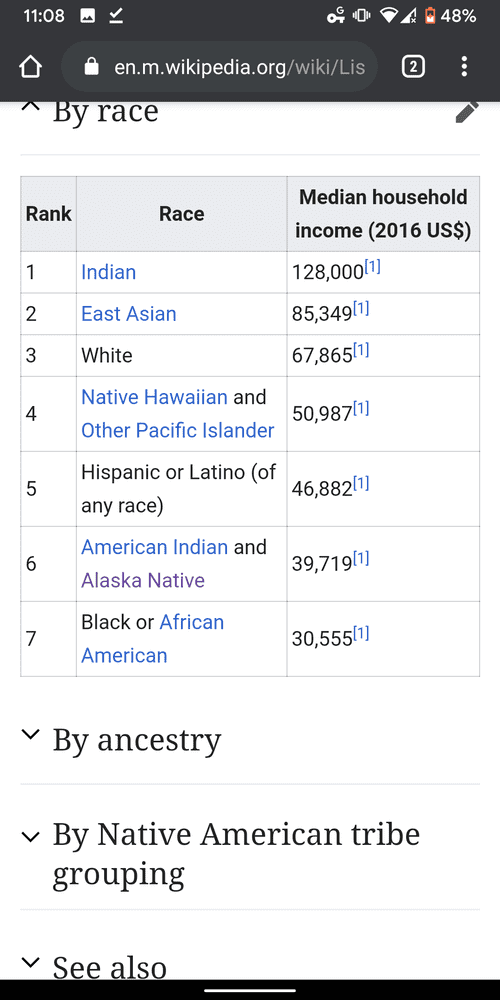The image size is (500, 1000).
Task: Open the East Asian link
Action: coord(129,314)
